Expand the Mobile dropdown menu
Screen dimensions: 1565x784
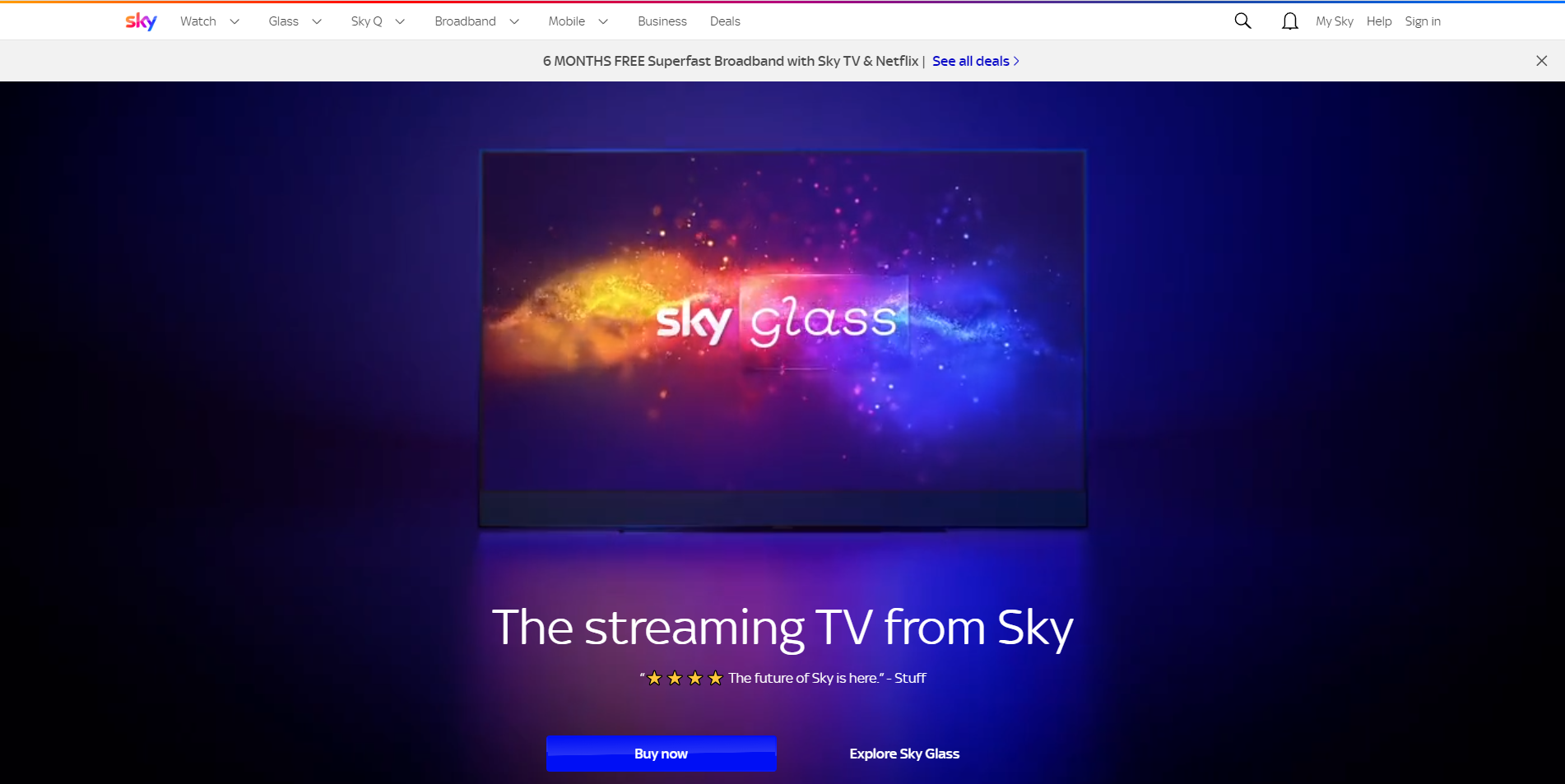605,21
